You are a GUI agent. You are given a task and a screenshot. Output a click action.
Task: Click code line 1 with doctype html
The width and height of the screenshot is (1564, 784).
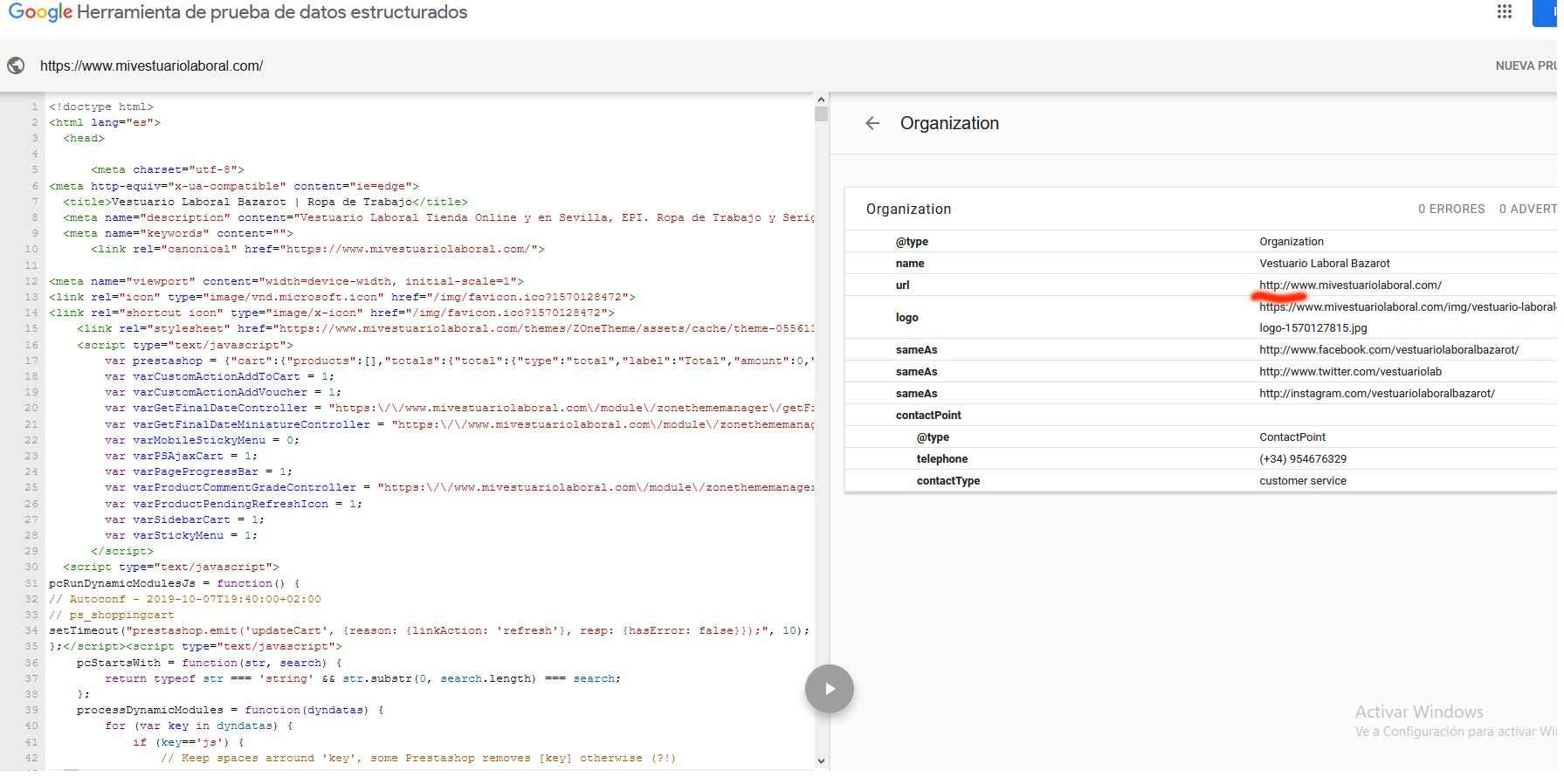(101, 107)
